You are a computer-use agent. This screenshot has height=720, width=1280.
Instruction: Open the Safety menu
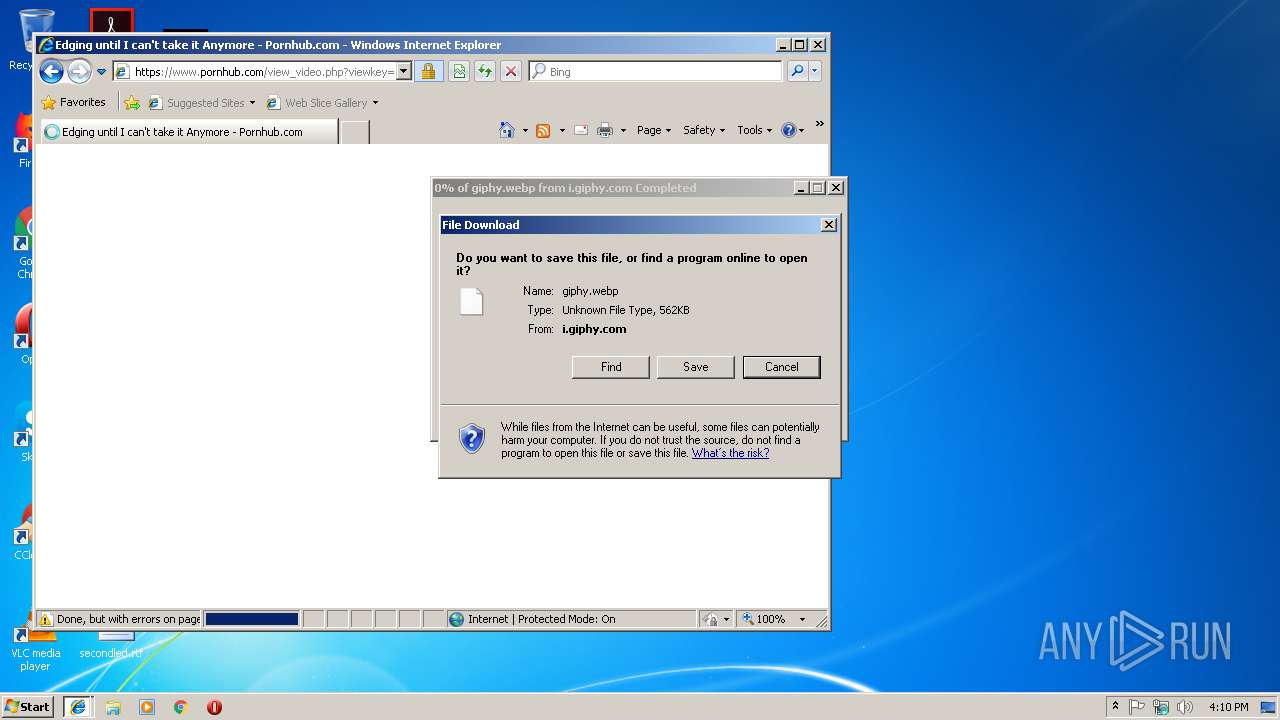(x=704, y=130)
